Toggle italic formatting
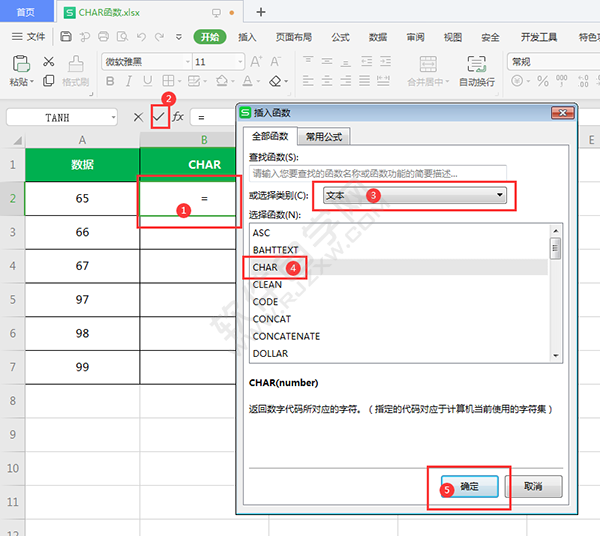The width and height of the screenshot is (600, 536). tap(128, 81)
